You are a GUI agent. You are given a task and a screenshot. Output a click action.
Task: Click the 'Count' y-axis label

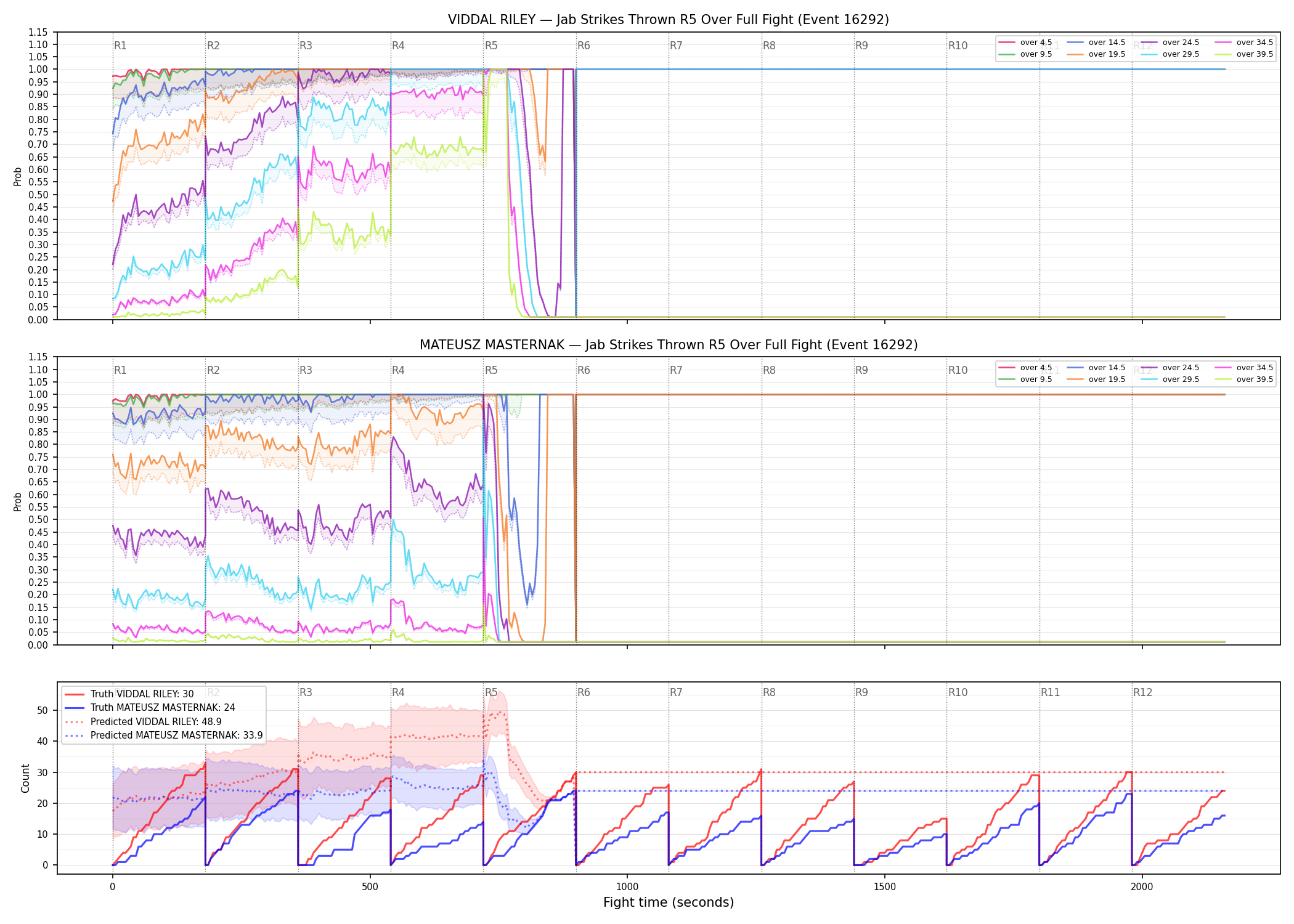25,778
